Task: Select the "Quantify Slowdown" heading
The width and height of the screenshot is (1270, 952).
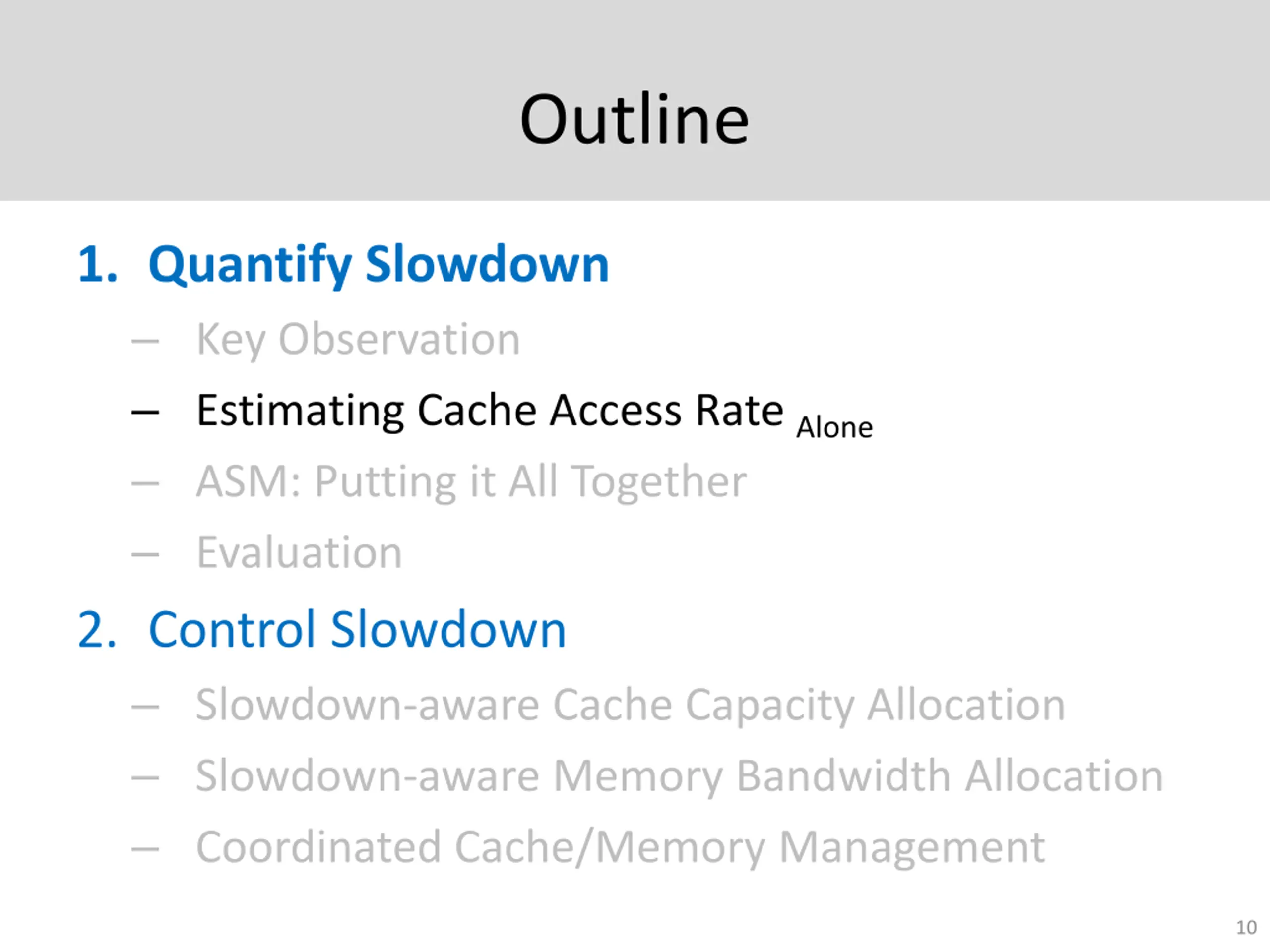Action: 378,265
